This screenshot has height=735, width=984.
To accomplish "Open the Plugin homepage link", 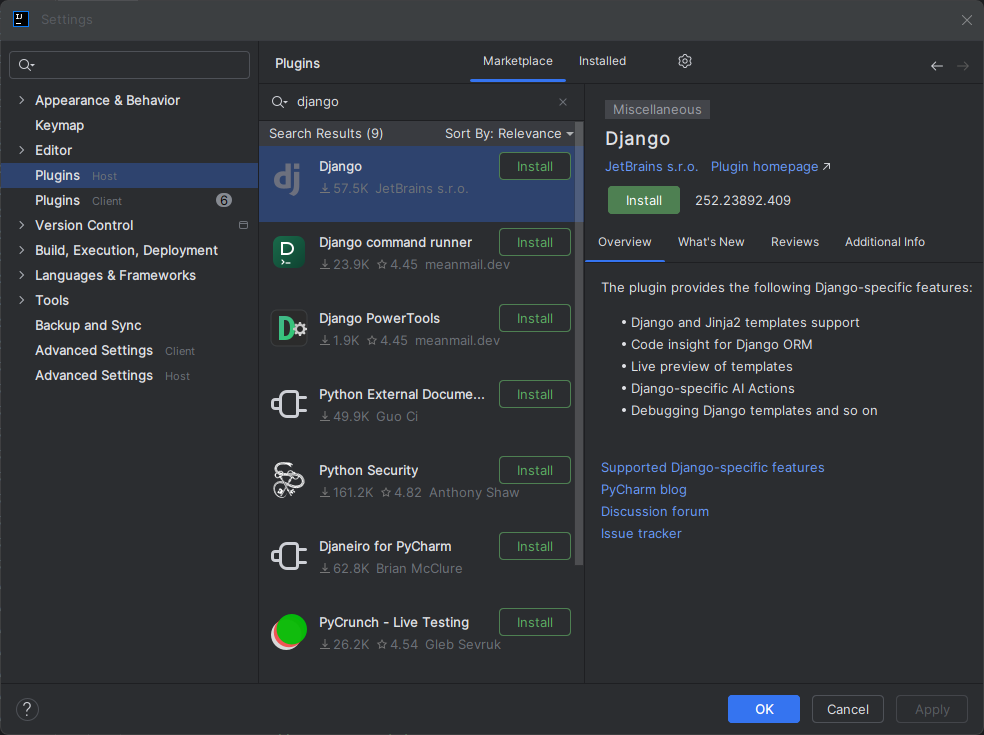I will tap(771, 166).
